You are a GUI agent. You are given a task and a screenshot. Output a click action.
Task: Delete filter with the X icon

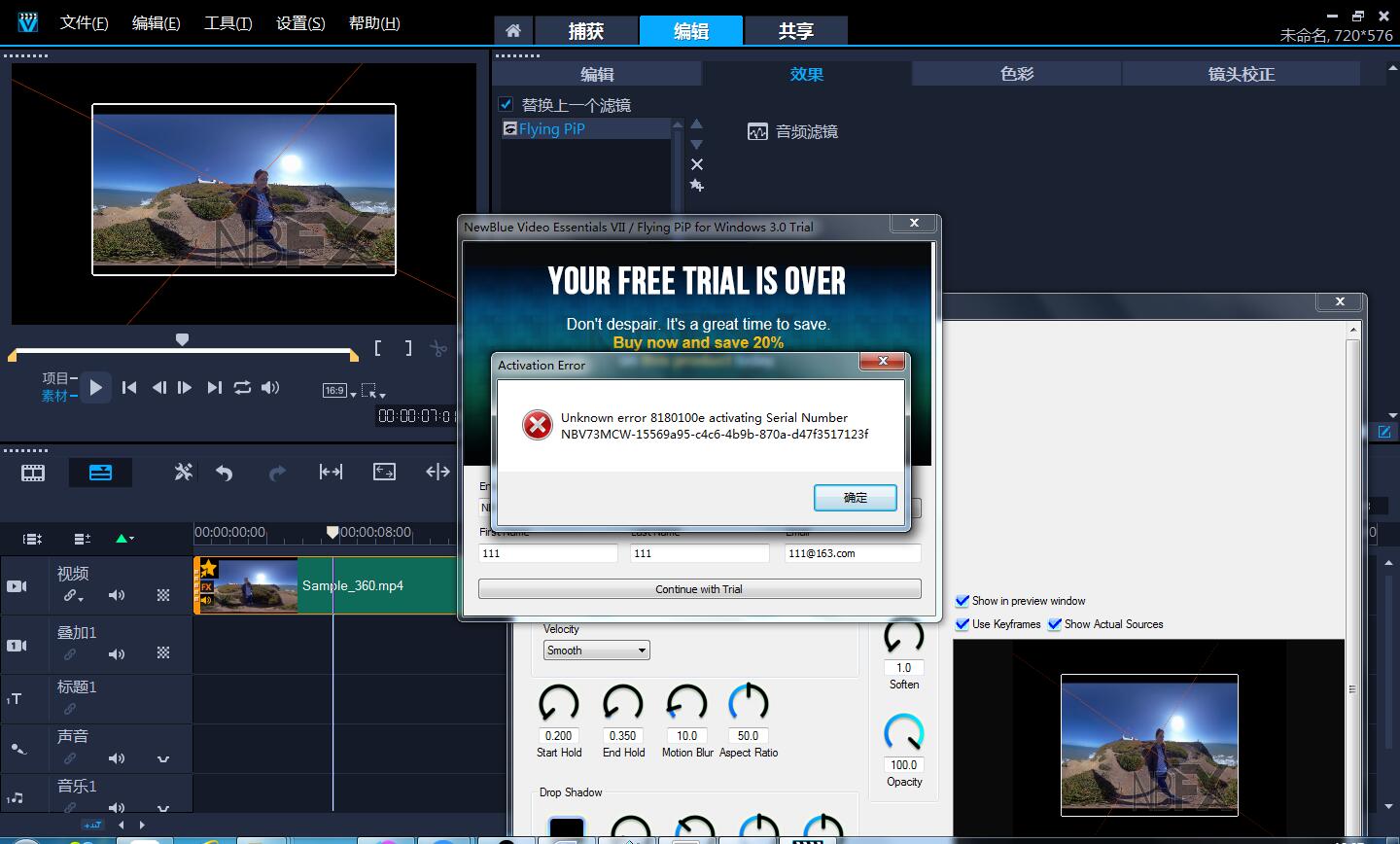(696, 164)
